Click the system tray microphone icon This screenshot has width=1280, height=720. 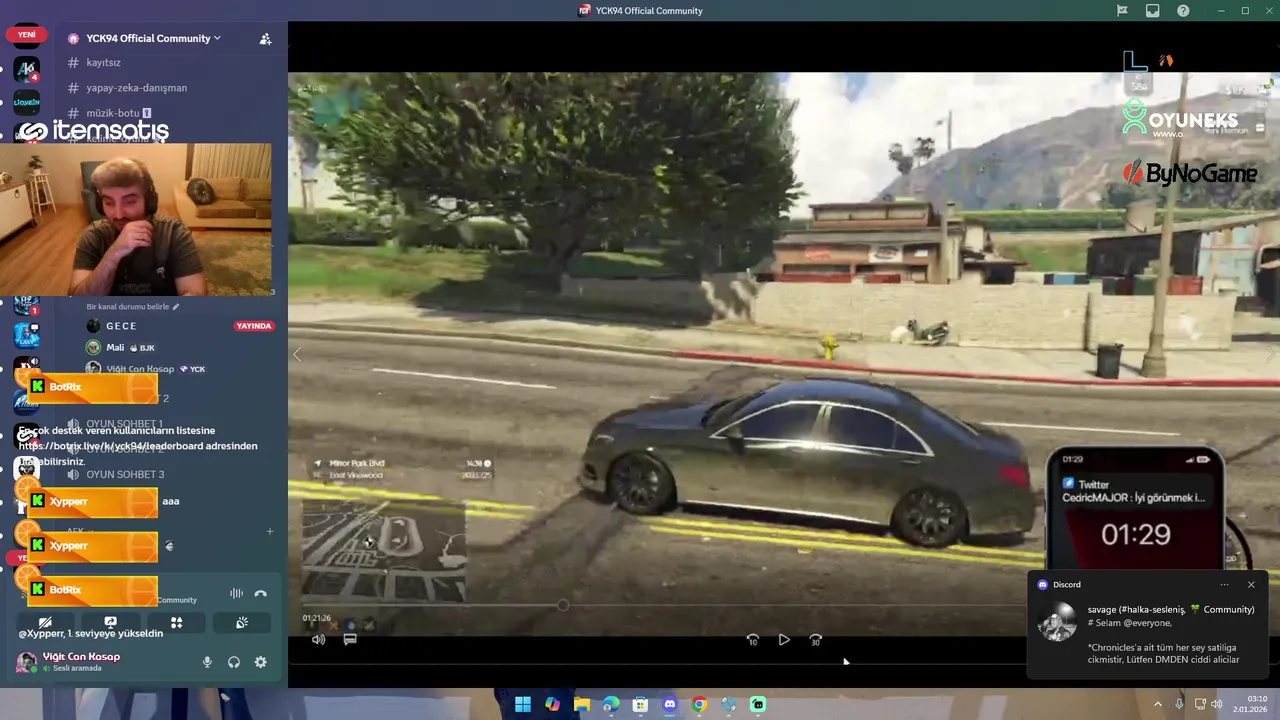point(1180,704)
